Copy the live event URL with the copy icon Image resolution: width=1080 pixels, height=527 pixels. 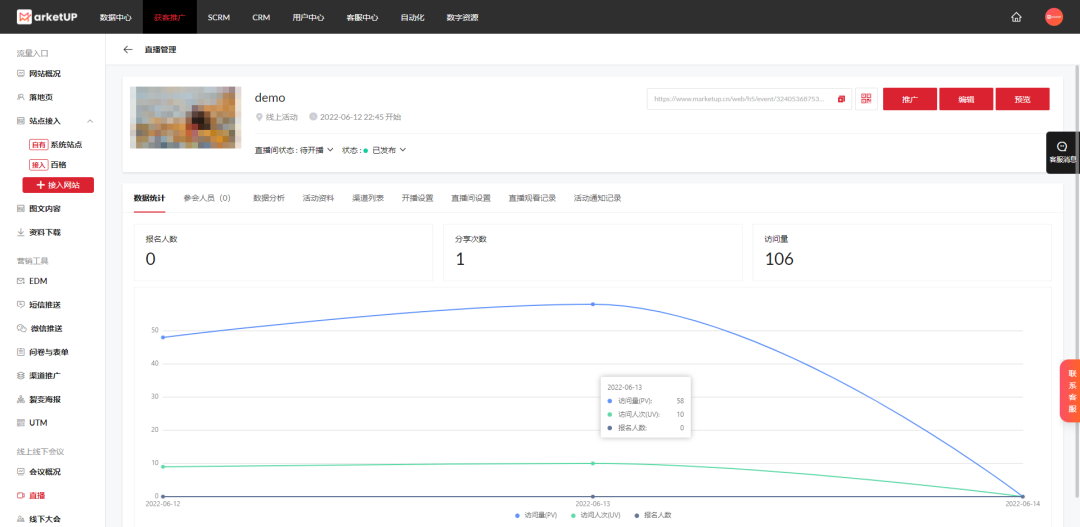841,99
